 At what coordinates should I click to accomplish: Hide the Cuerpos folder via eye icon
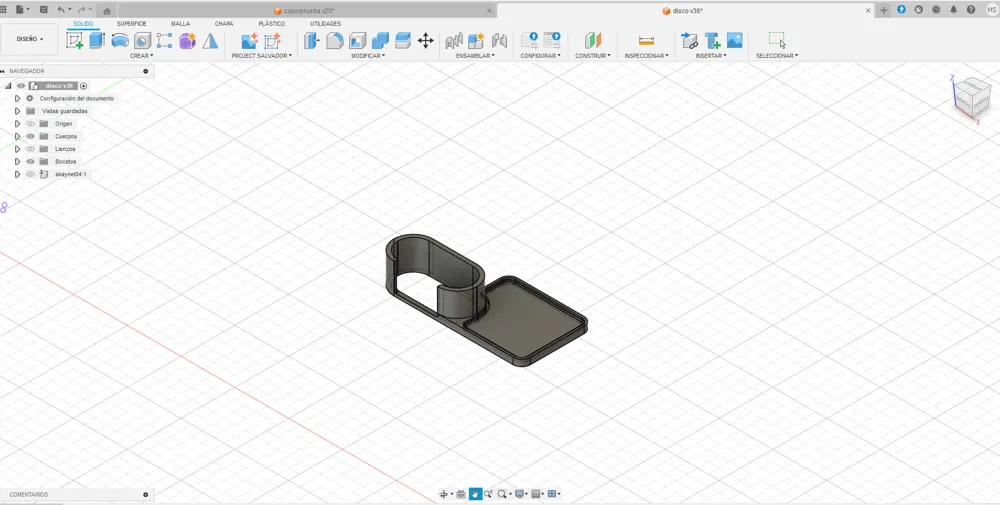pyautogui.click(x=31, y=136)
